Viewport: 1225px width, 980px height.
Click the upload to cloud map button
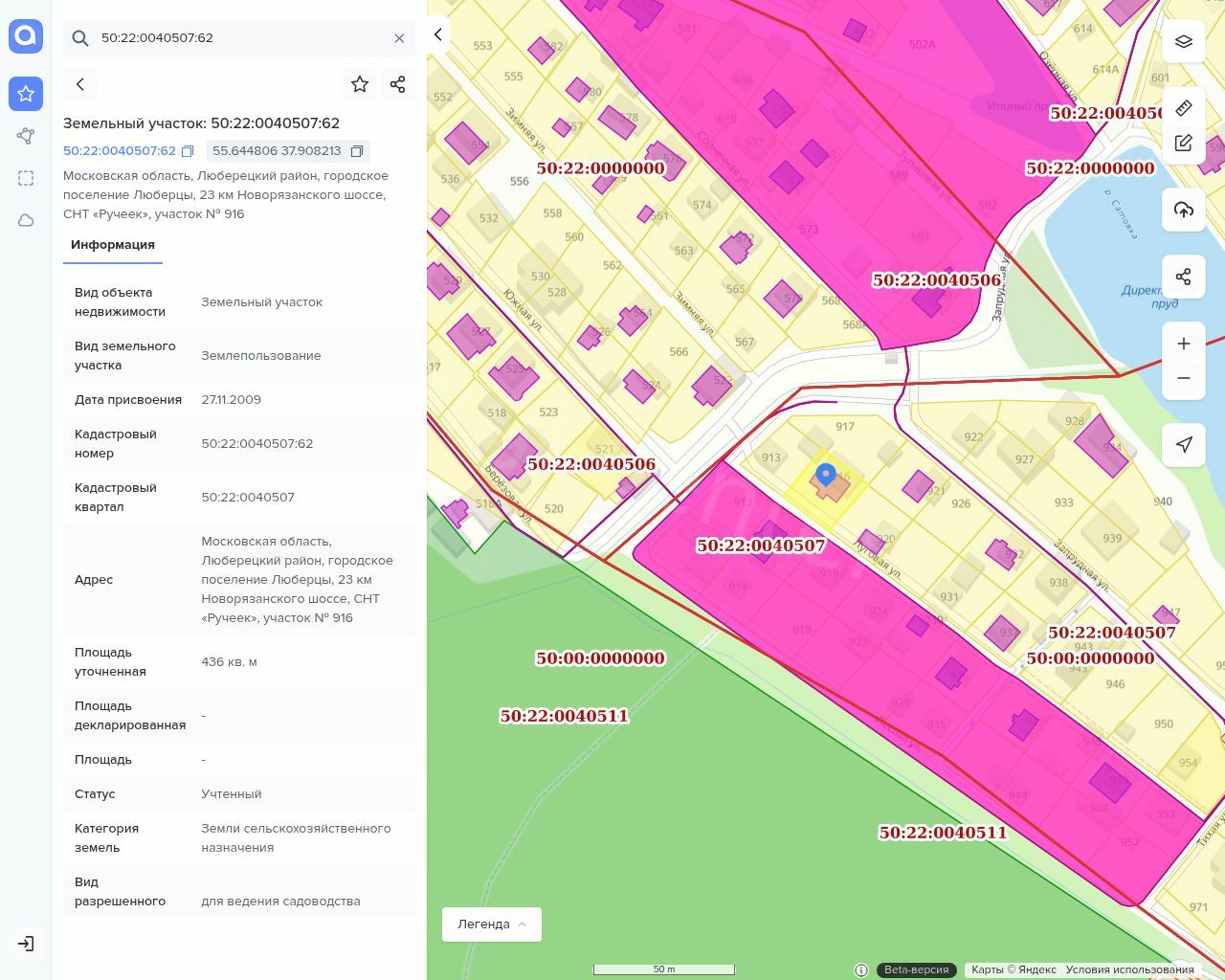pyautogui.click(x=1184, y=210)
